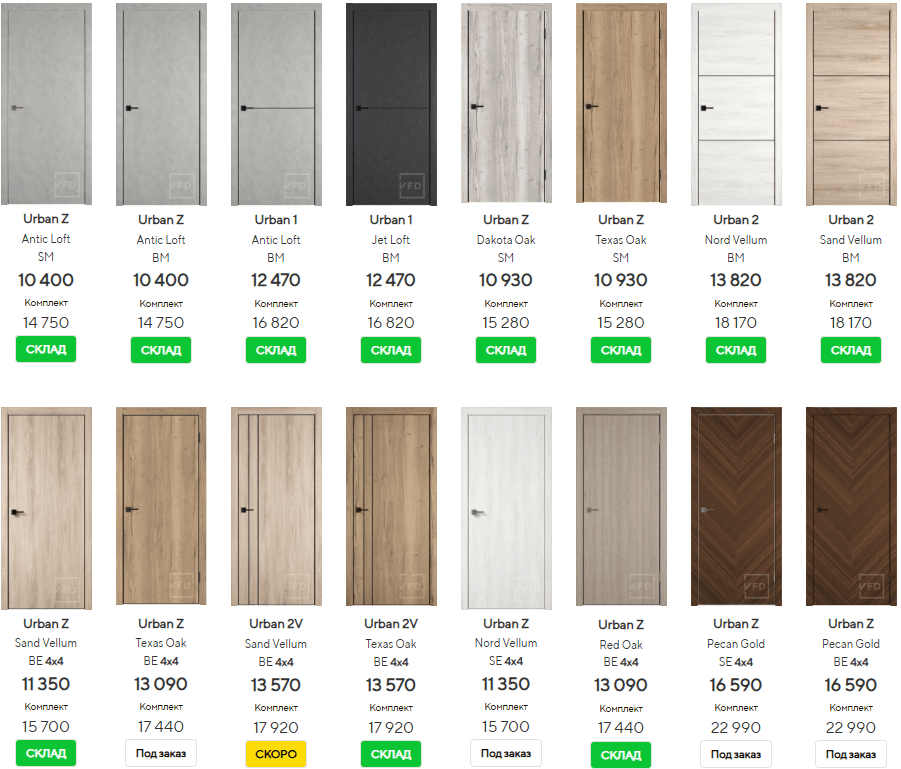Click the yellow СКОРО button
The width and height of the screenshot is (901, 769).
click(276, 754)
